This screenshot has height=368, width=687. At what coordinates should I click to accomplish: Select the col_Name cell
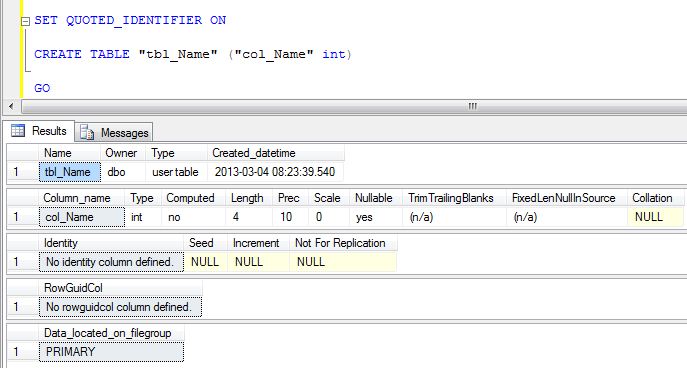[x=82, y=217]
